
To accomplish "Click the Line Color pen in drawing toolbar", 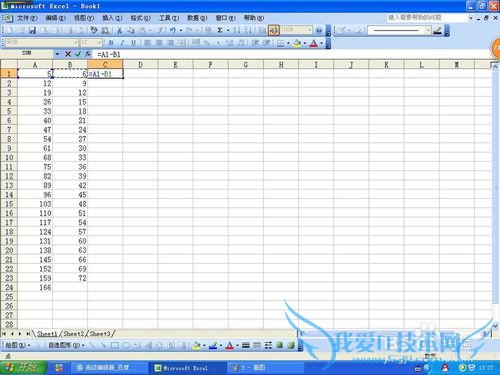I will 213,345.
